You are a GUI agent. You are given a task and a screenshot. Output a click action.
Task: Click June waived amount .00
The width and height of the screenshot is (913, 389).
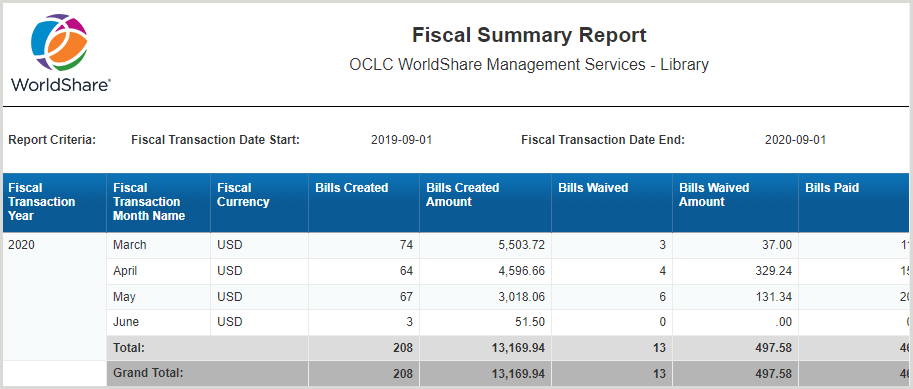(783, 322)
